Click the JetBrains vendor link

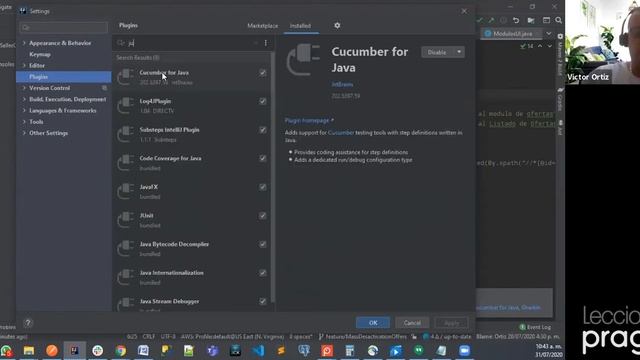tap(342, 84)
